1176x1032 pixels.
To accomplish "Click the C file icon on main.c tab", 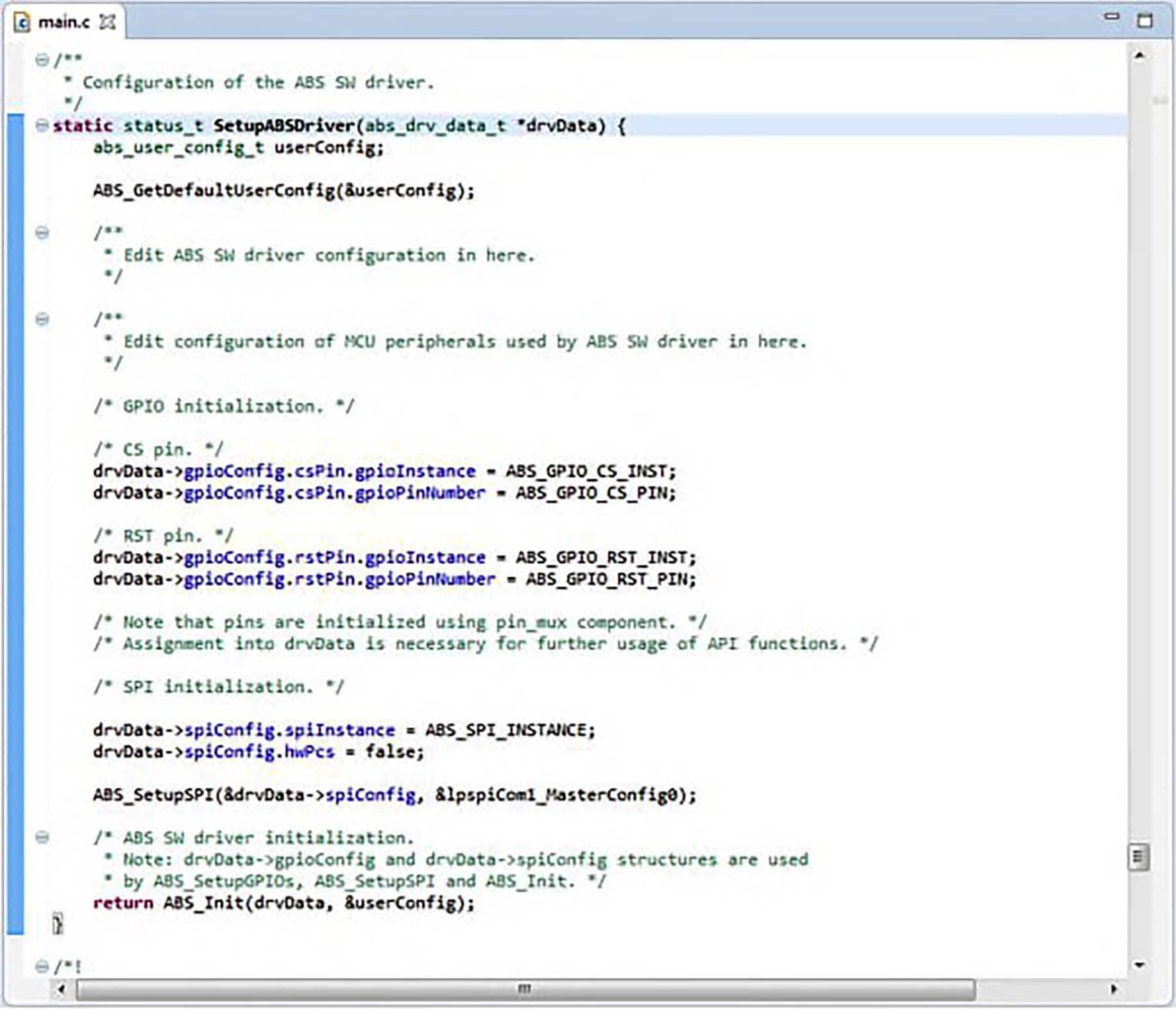I will pos(22,23).
